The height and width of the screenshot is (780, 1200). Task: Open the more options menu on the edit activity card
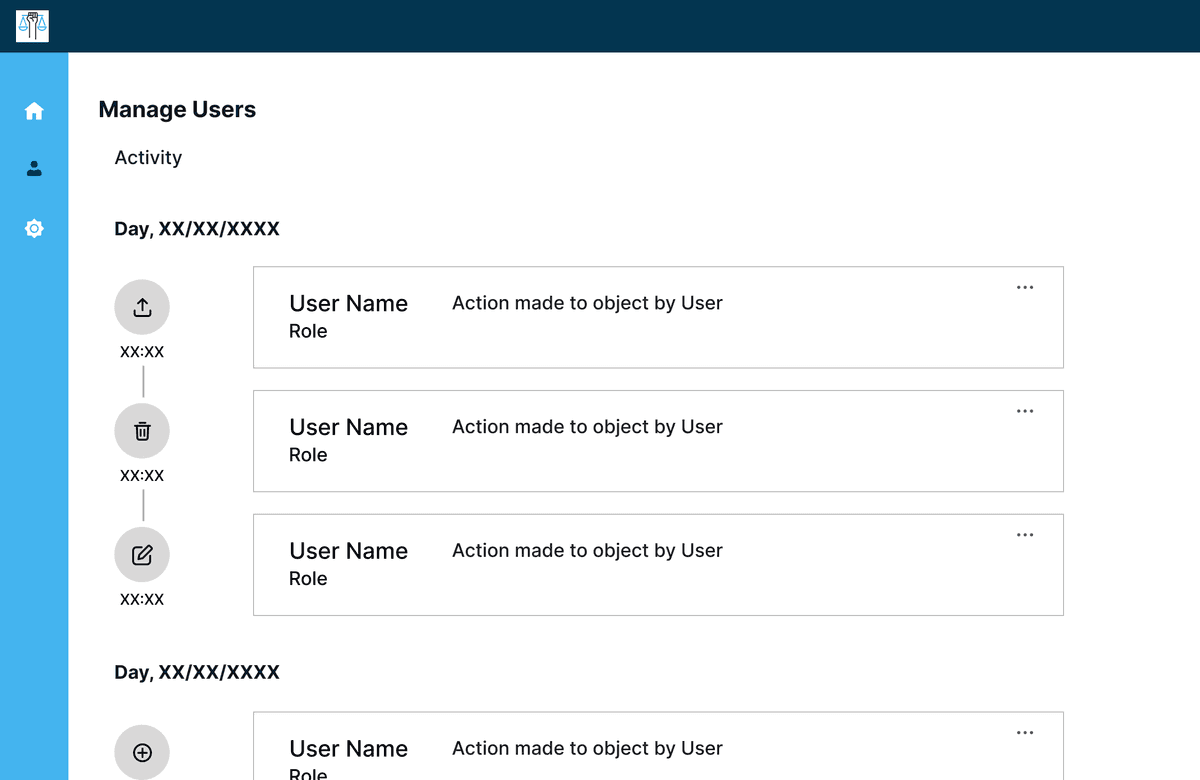[x=1024, y=535]
